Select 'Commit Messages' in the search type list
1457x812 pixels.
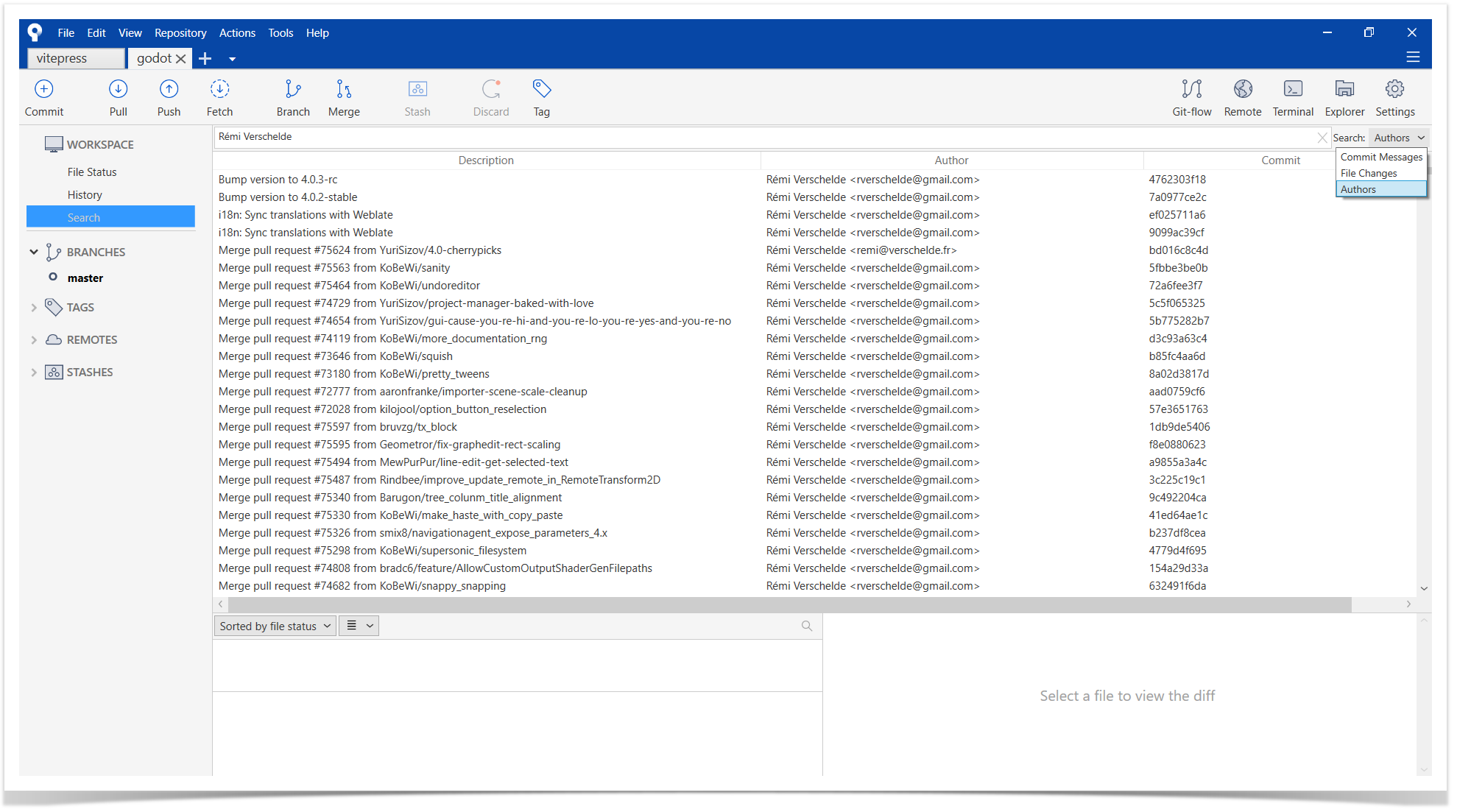click(1381, 157)
